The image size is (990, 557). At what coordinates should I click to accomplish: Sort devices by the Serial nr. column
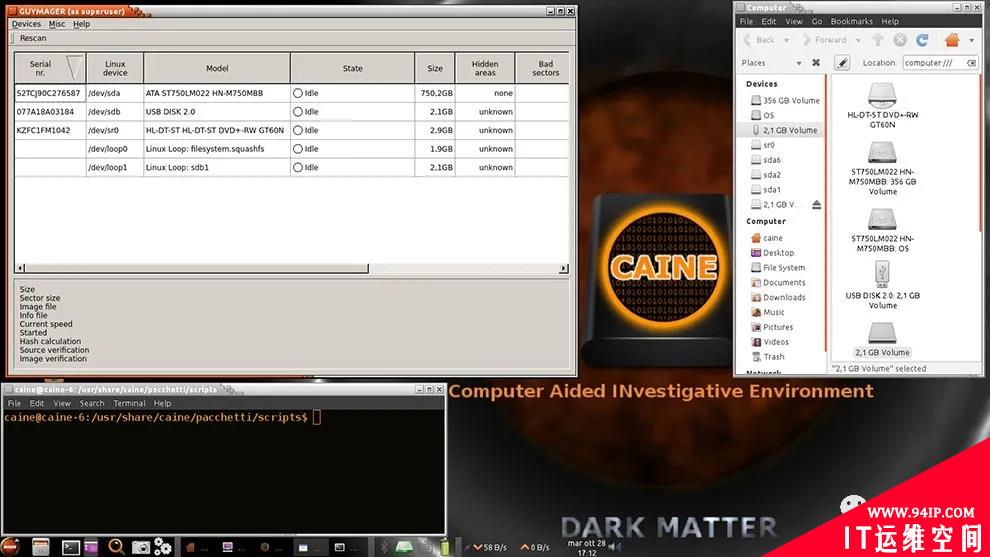tap(50, 68)
